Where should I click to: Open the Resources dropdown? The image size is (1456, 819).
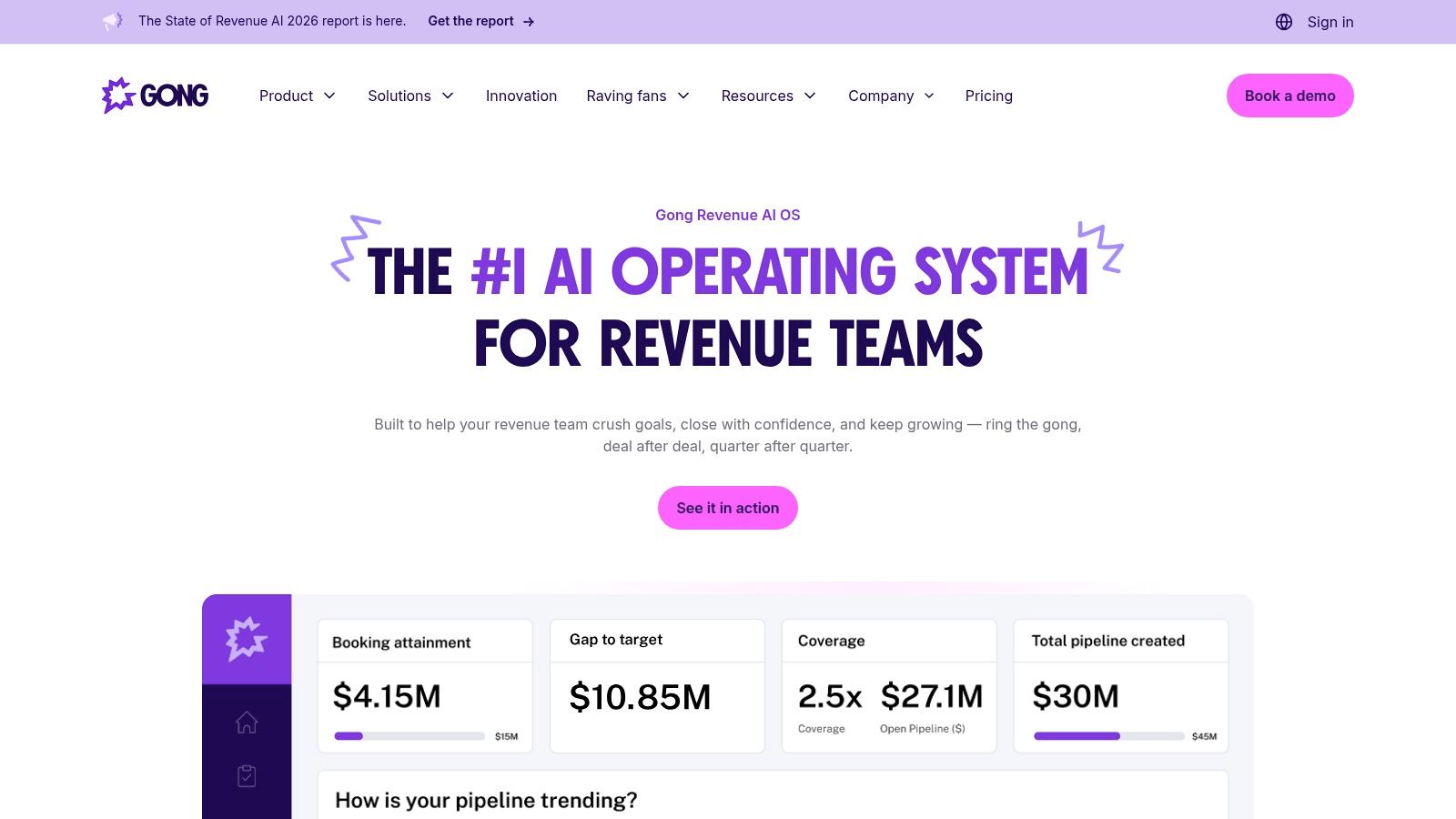[769, 96]
